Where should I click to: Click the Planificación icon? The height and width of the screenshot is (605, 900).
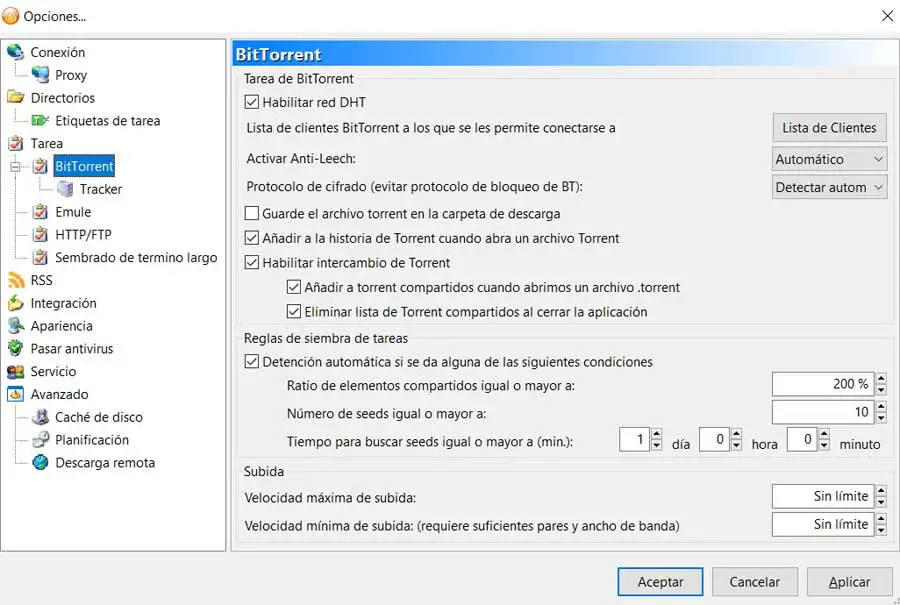point(40,440)
